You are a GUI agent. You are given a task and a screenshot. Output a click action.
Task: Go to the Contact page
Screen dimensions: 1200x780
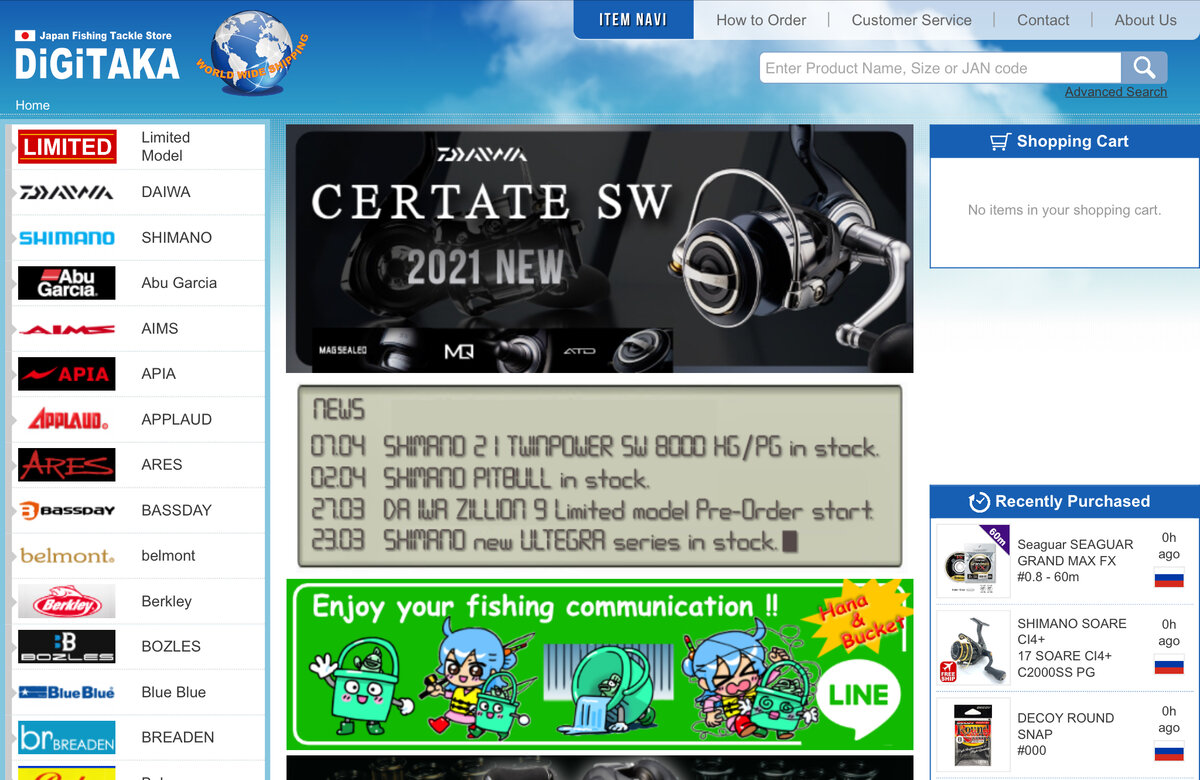pos(1043,20)
